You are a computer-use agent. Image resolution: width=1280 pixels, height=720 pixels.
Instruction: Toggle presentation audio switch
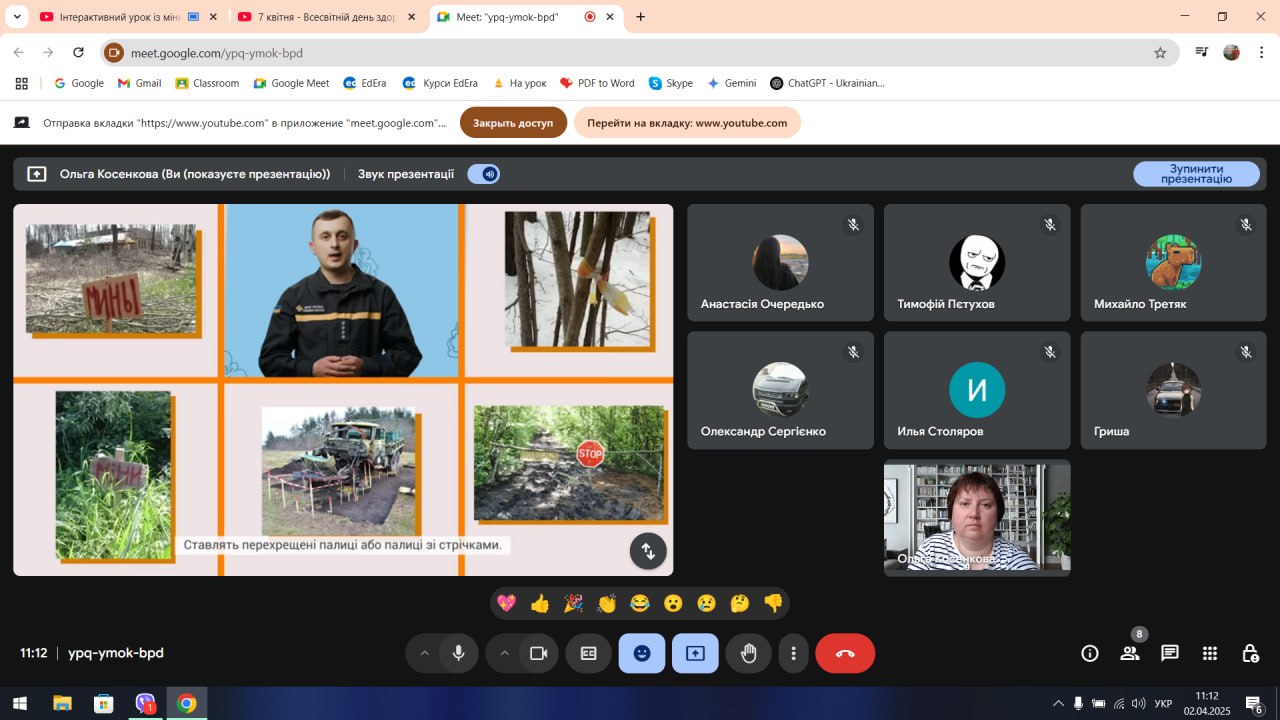(x=484, y=174)
